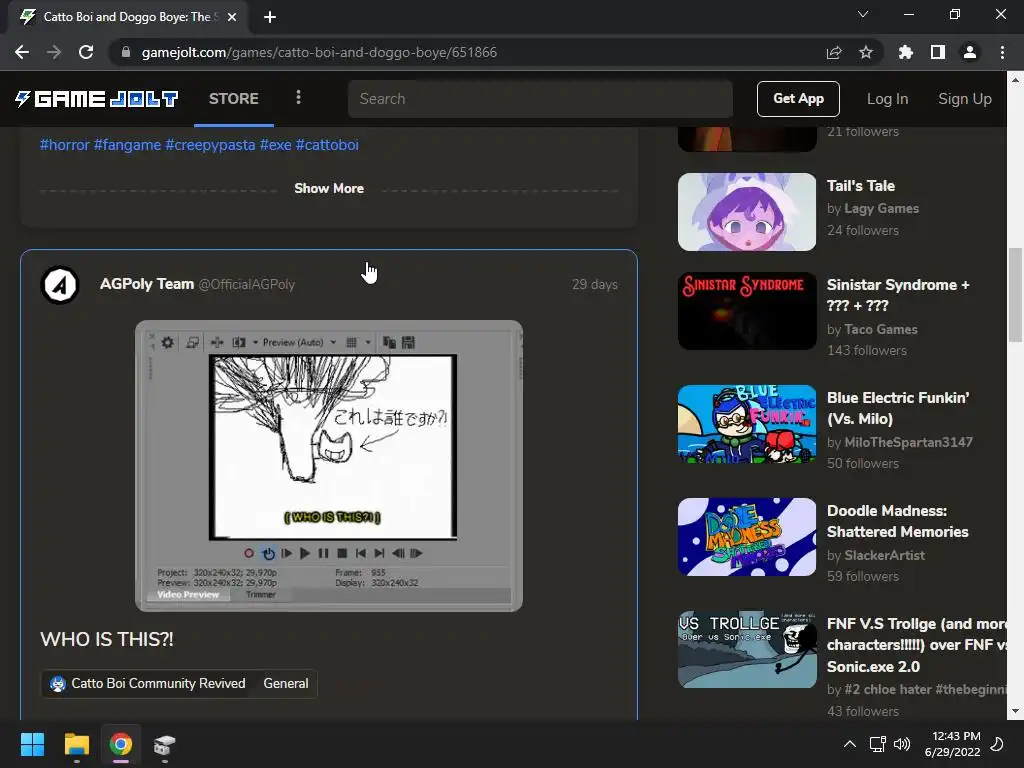Click the page vertical scrollbar thumb
The image size is (1024, 768).
click(x=1015, y=295)
